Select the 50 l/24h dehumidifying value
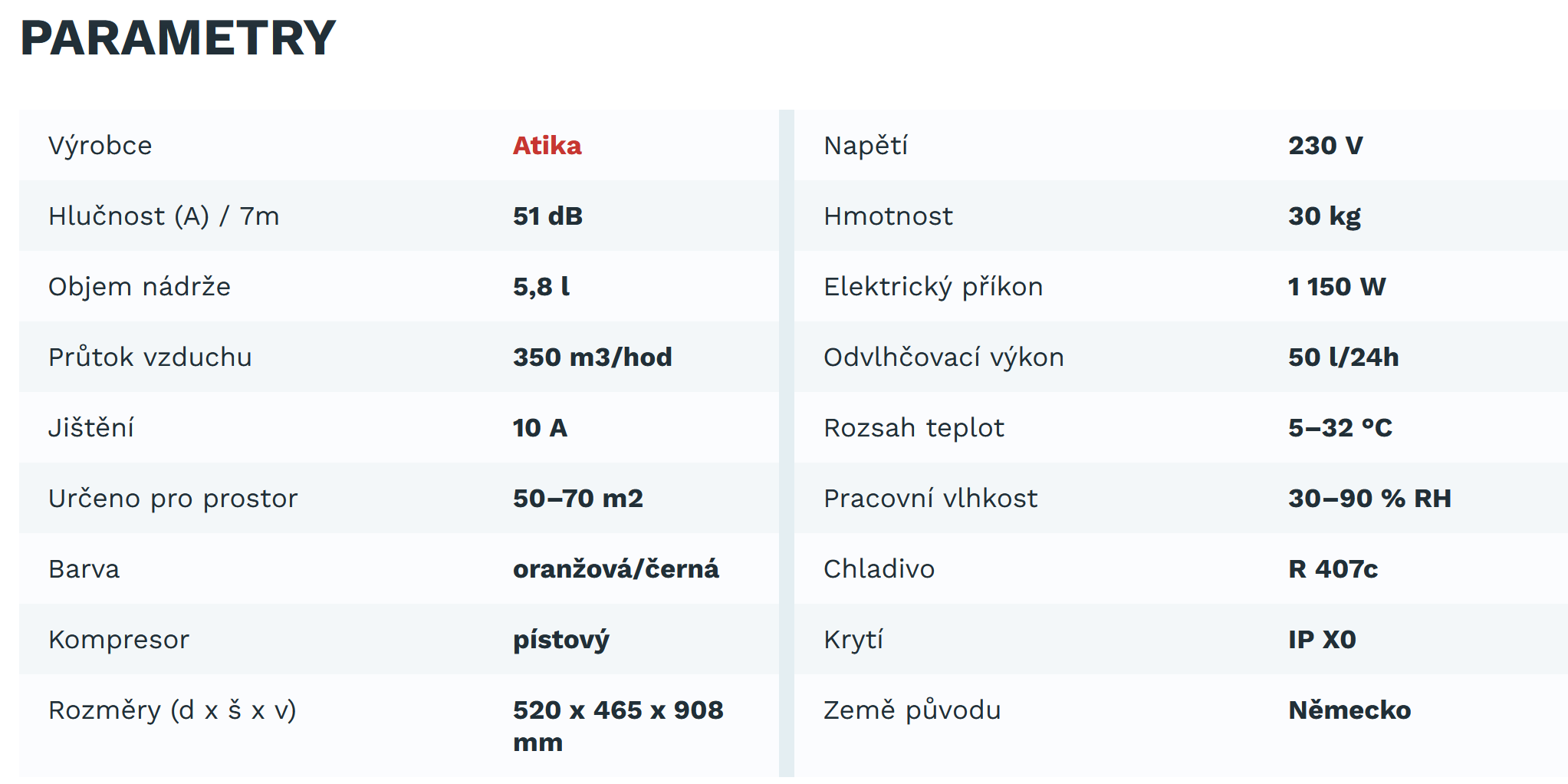 [1343, 357]
